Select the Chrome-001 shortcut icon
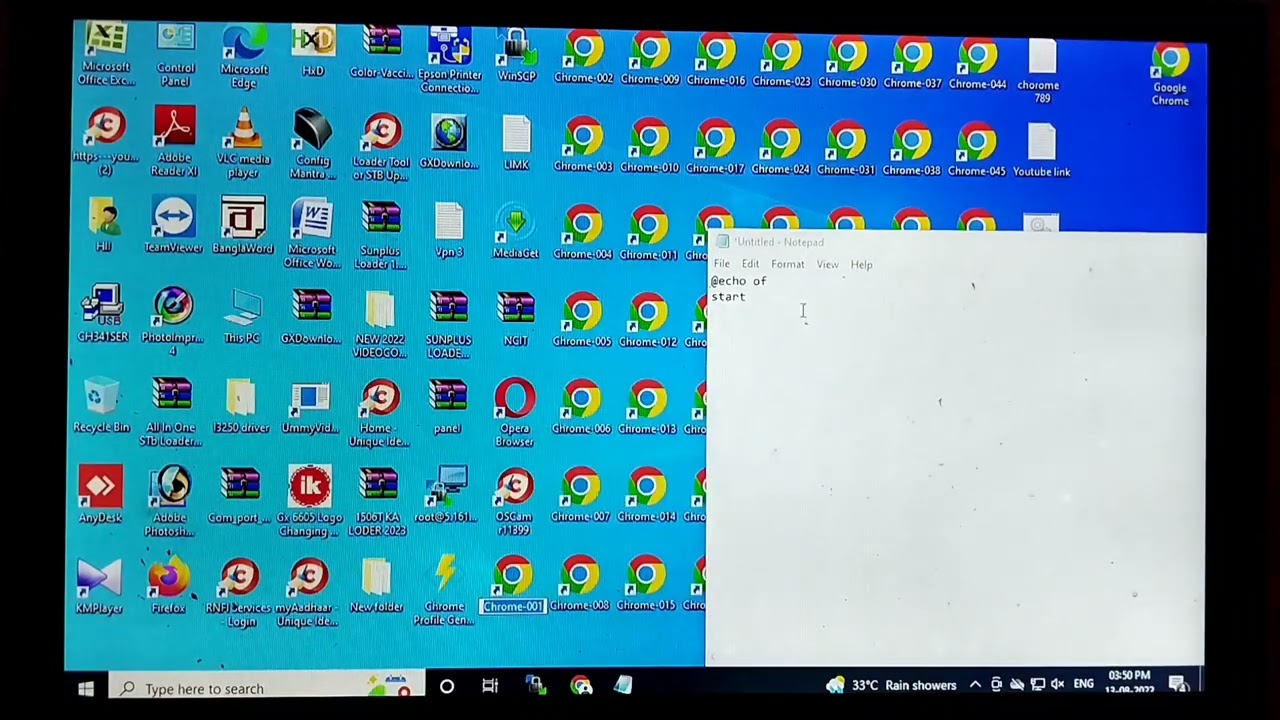 pos(513,584)
